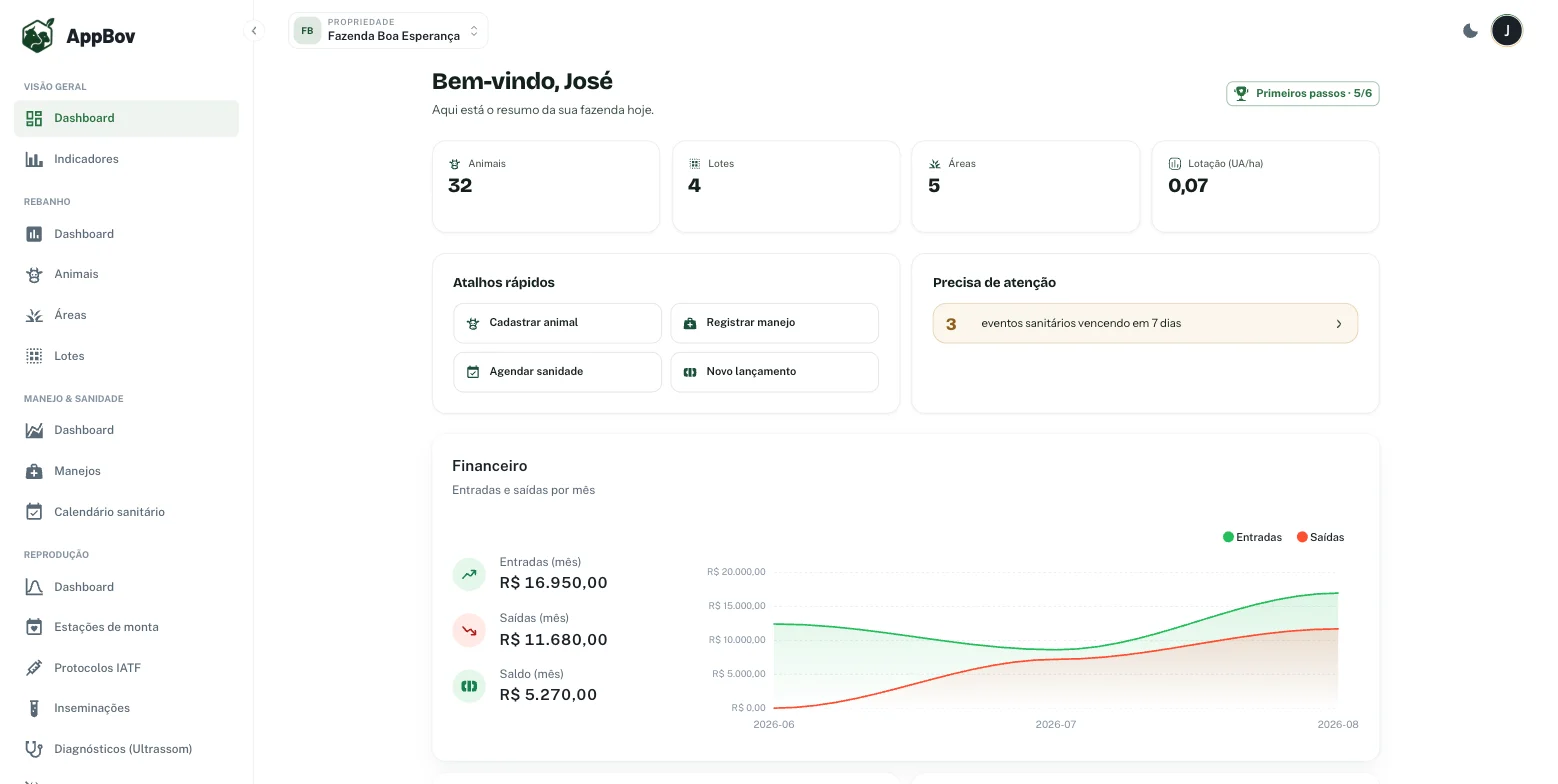Screen dimensions: 1558x784
Task: Click the Lotação (UA/ha) 0,07 card
Action: click(1265, 186)
